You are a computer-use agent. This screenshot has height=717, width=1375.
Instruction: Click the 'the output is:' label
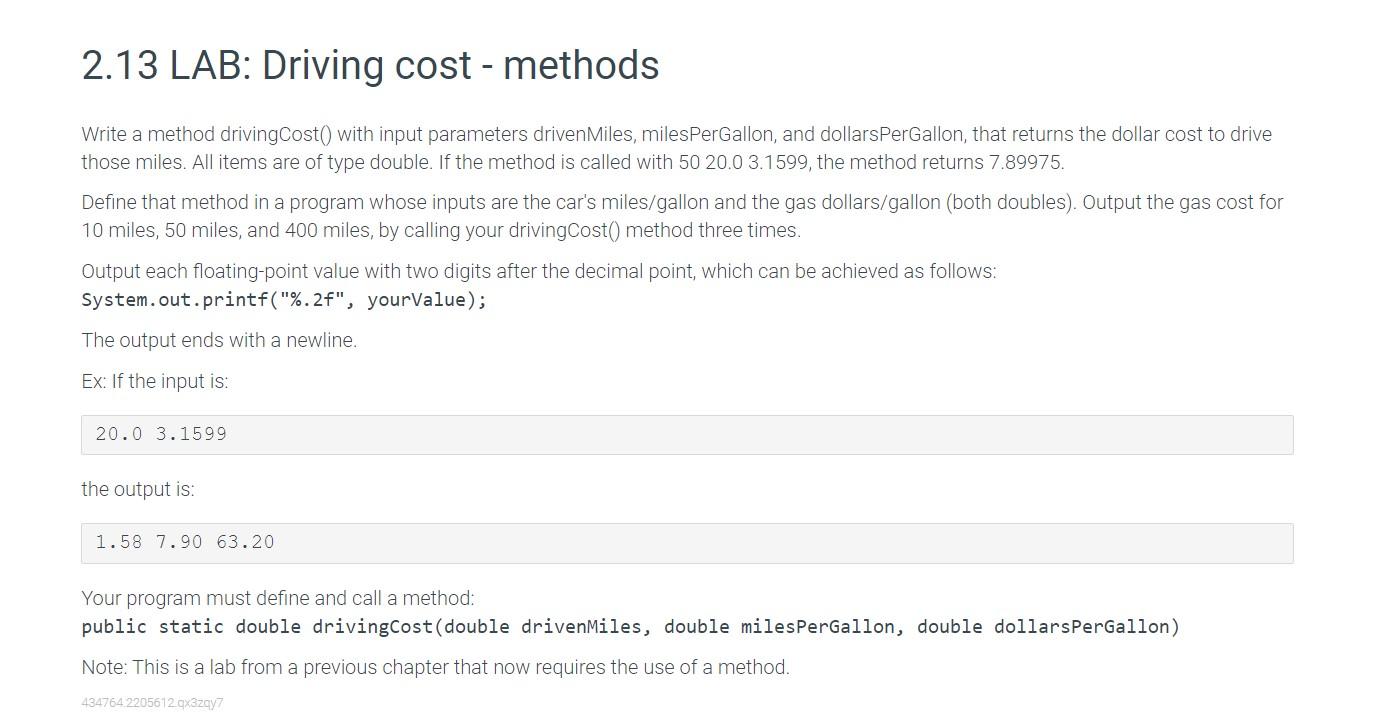(138, 489)
